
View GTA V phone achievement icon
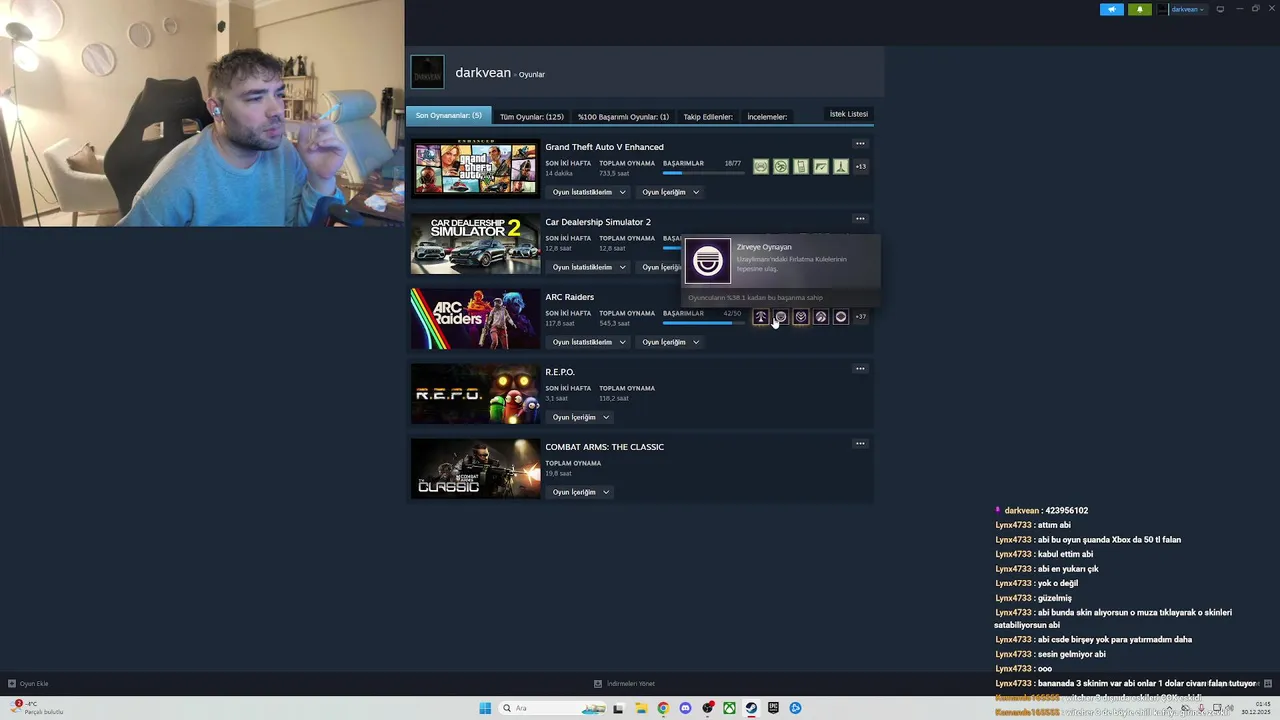click(x=801, y=167)
